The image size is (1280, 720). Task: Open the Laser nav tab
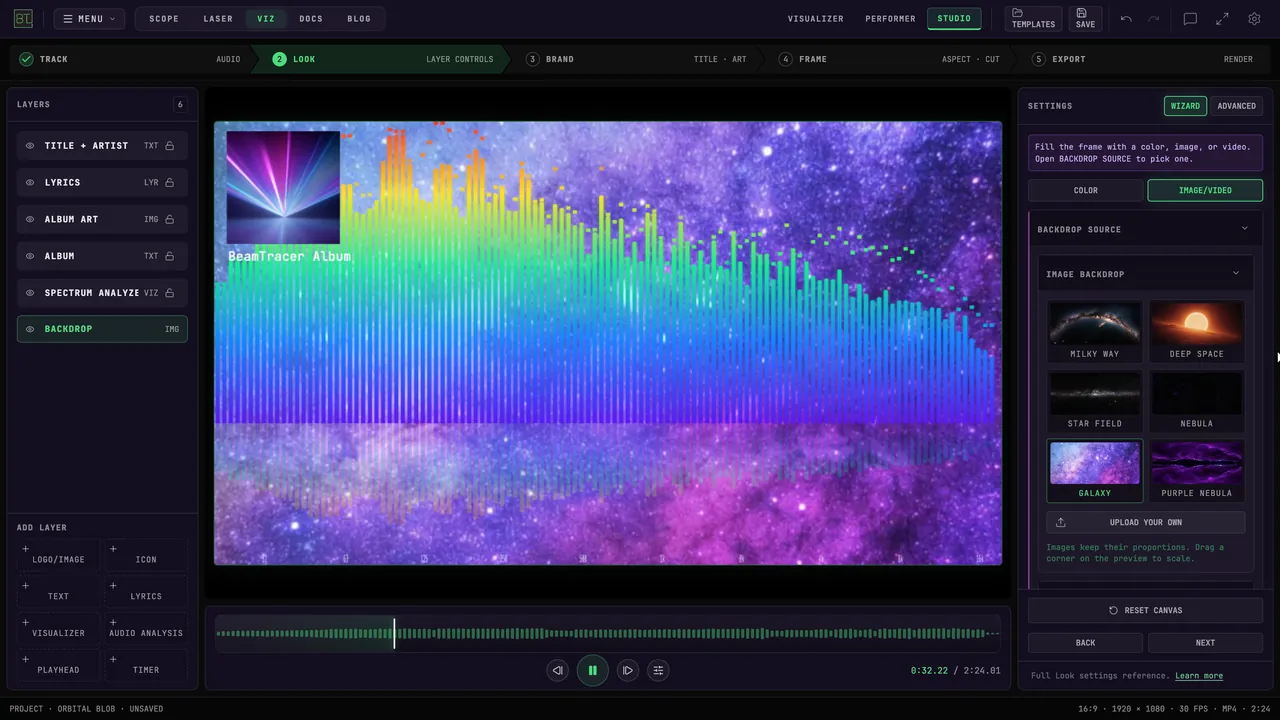218,18
